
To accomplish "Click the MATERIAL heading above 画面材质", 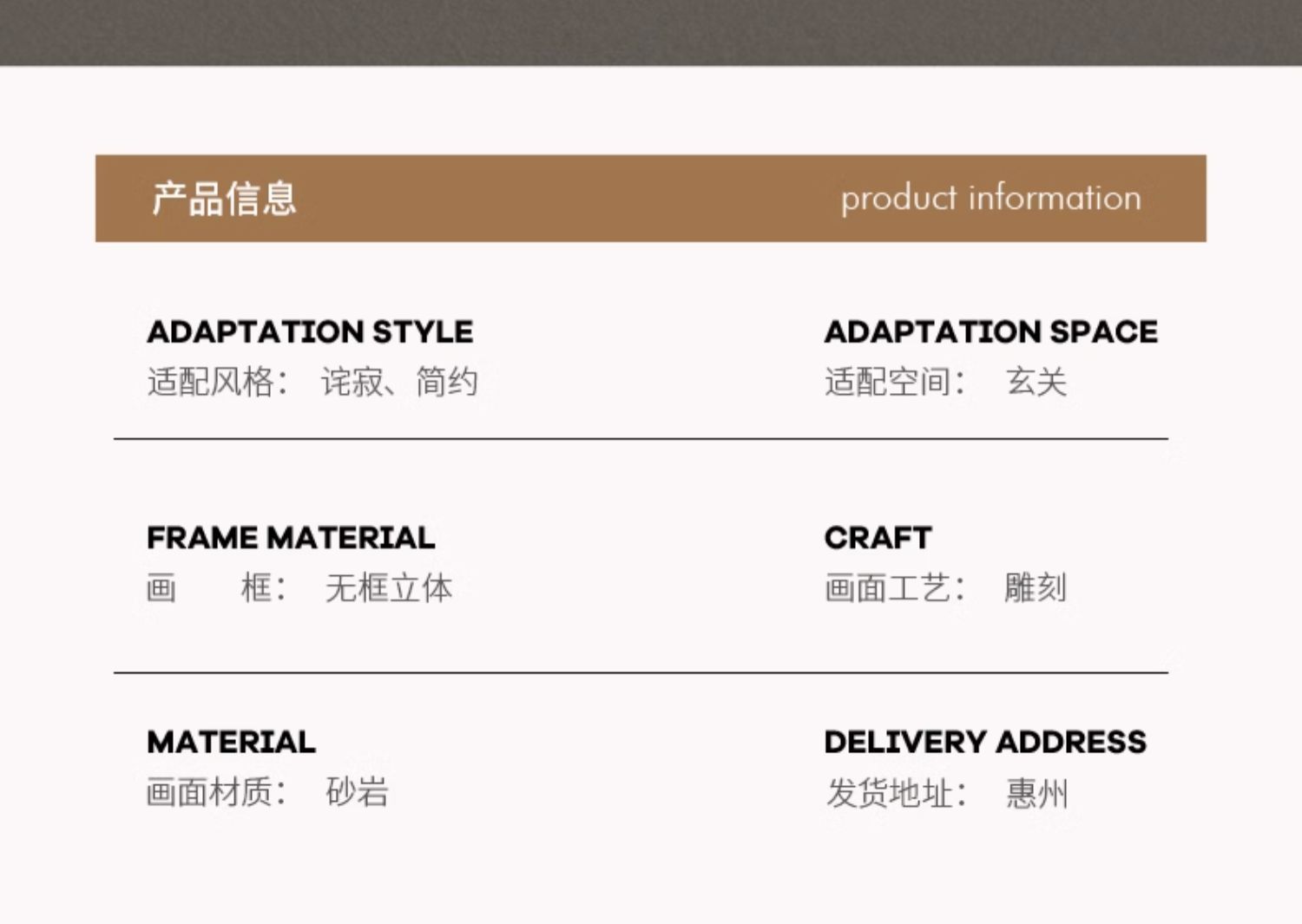I will click(x=231, y=743).
